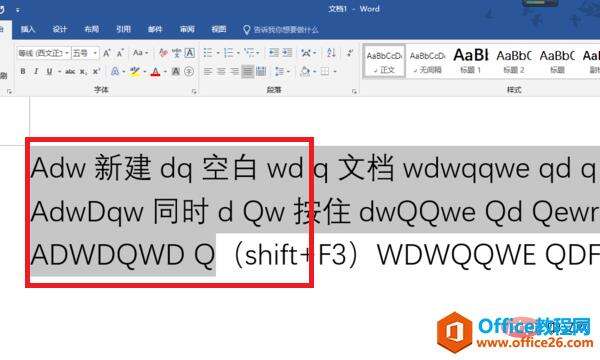Click the Decrease Indent icon

[274, 53]
